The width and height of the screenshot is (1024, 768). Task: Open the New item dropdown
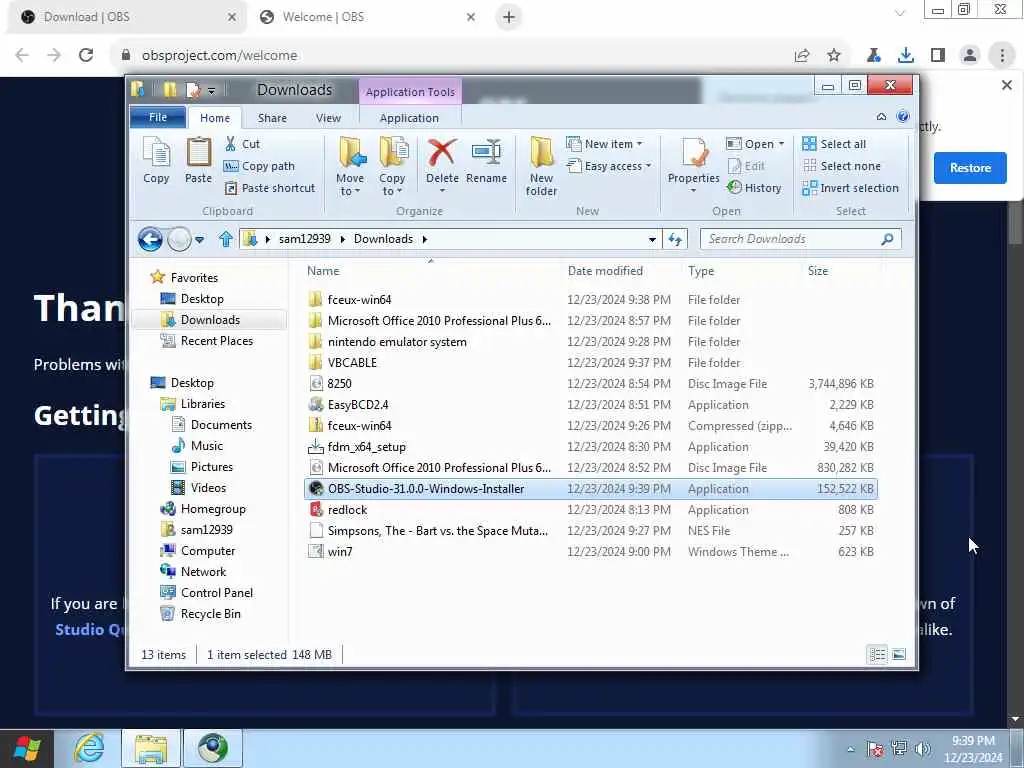tap(604, 144)
